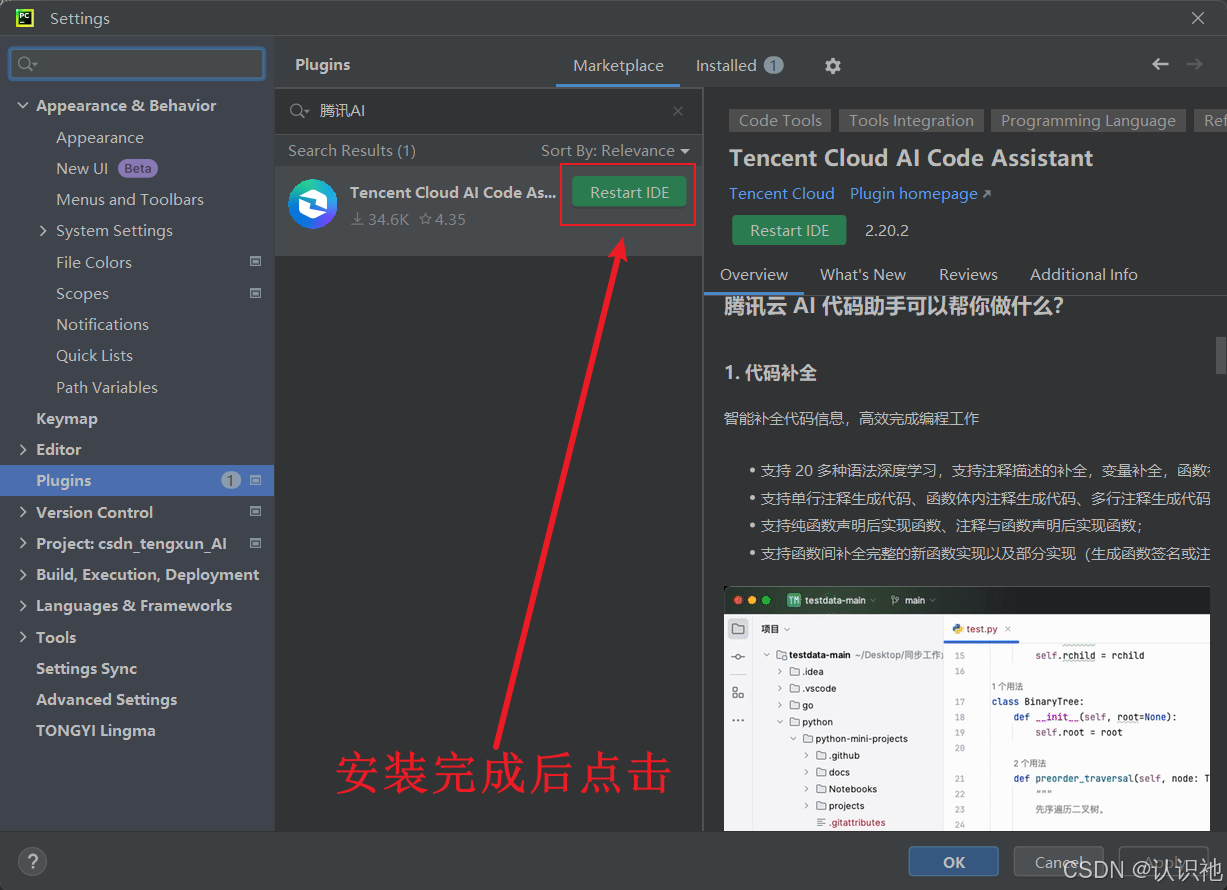Image resolution: width=1227 pixels, height=890 pixels.
Task: Click the plugins settings gear icon
Action: pyautogui.click(x=832, y=66)
